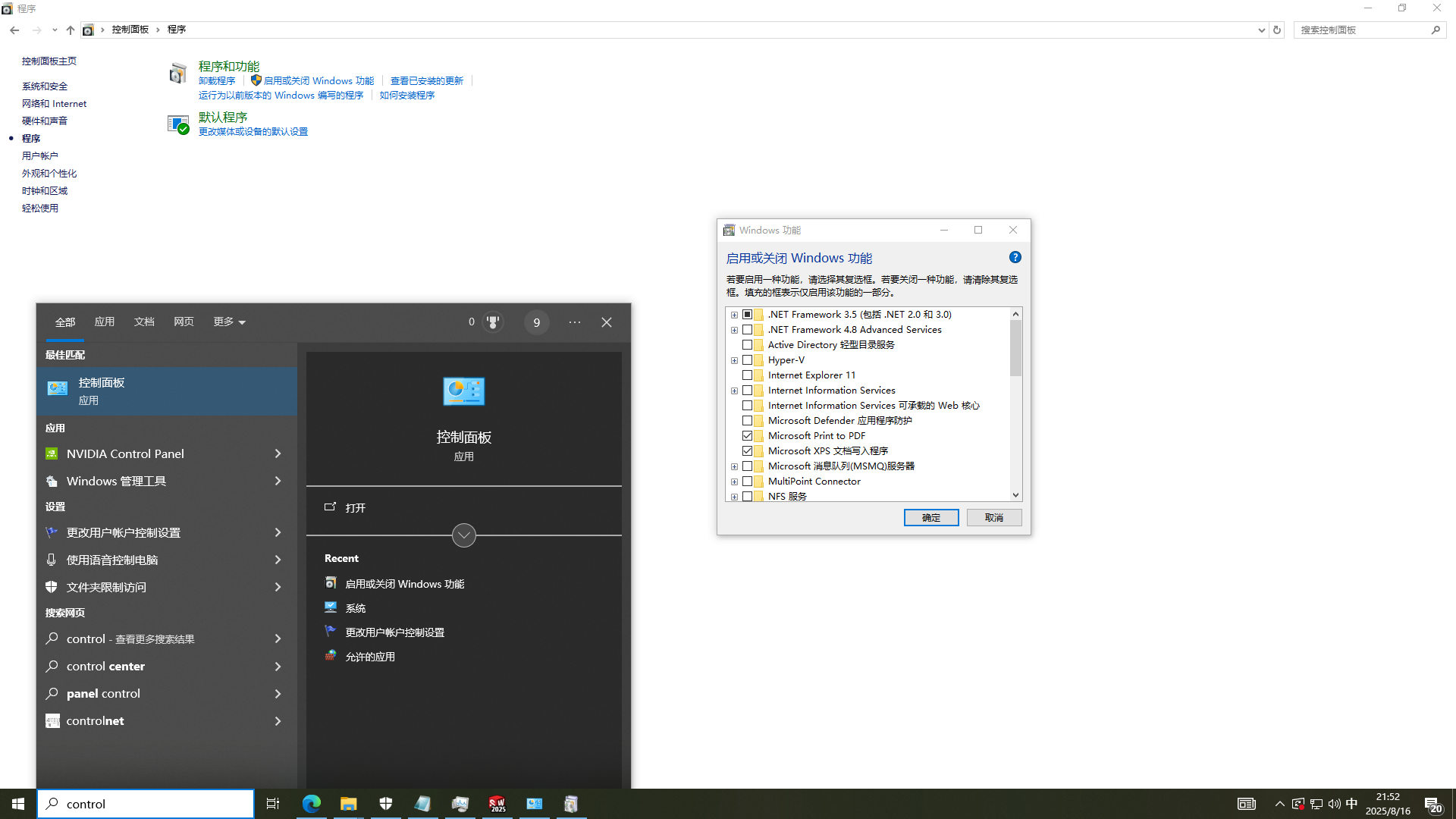This screenshot has width=1456, height=819.
Task: Show hidden system tray icons
Action: [1280, 804]
